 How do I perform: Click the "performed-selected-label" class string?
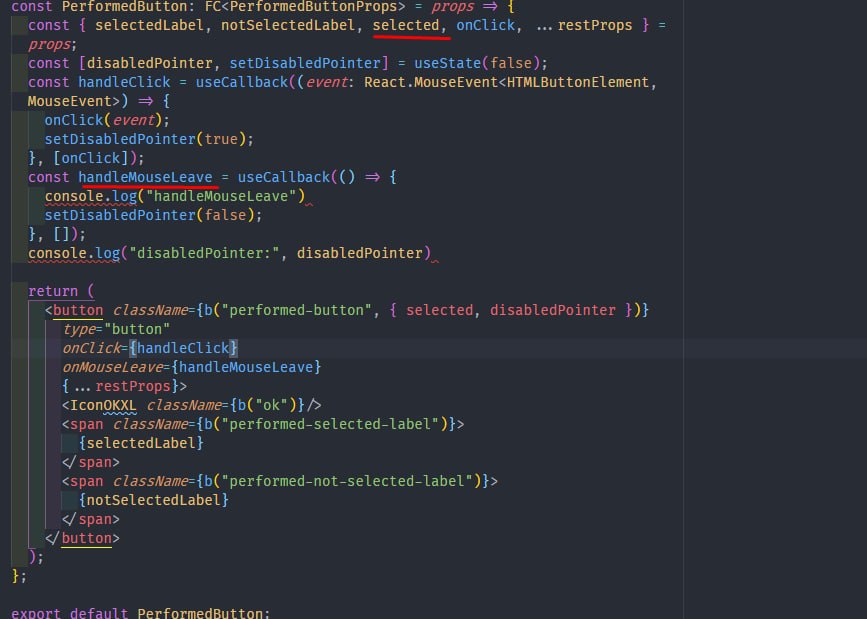coord(330,424)
